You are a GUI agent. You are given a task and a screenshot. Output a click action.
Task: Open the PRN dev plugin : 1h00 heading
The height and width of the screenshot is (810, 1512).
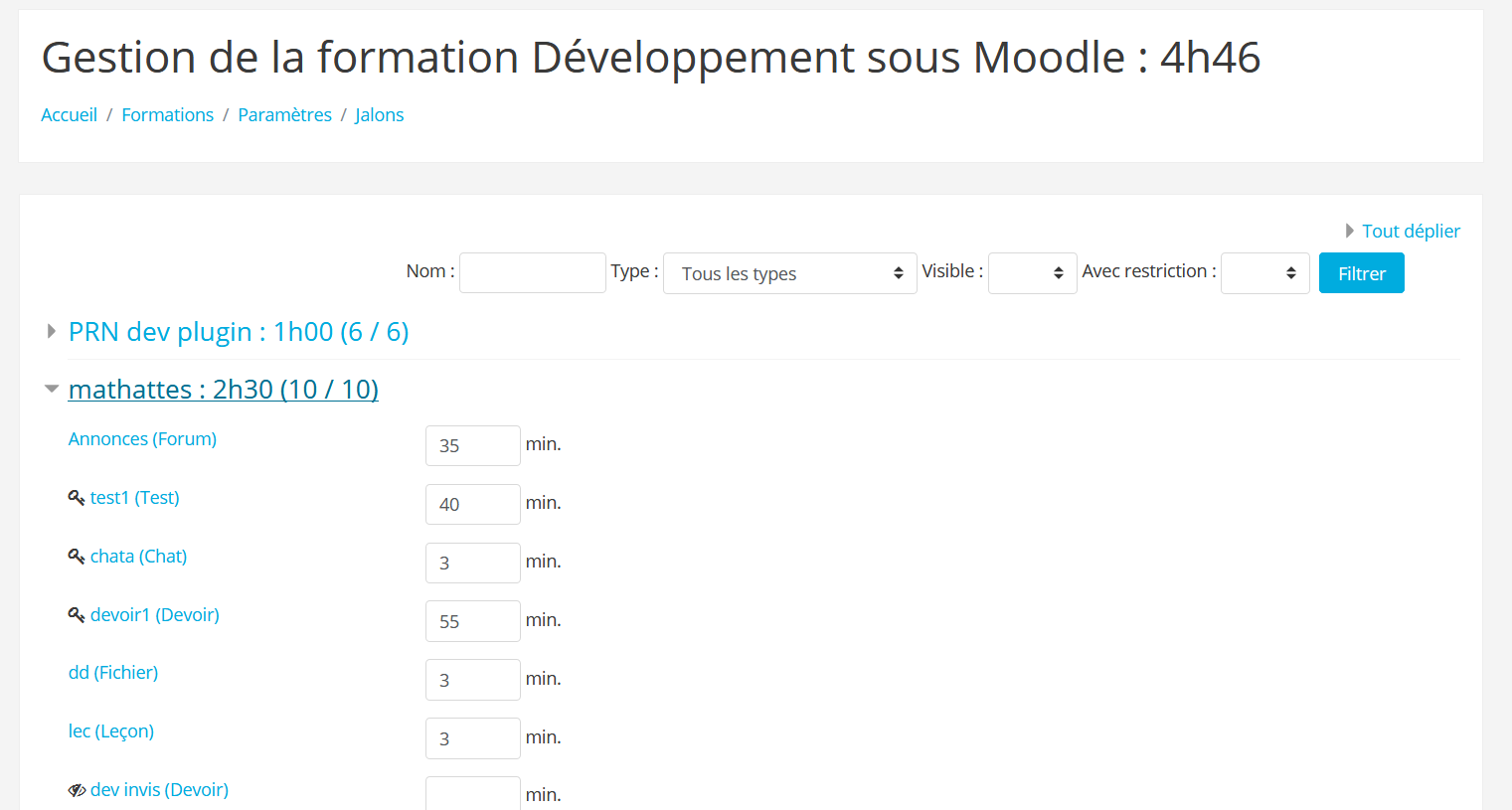point(239,332)
